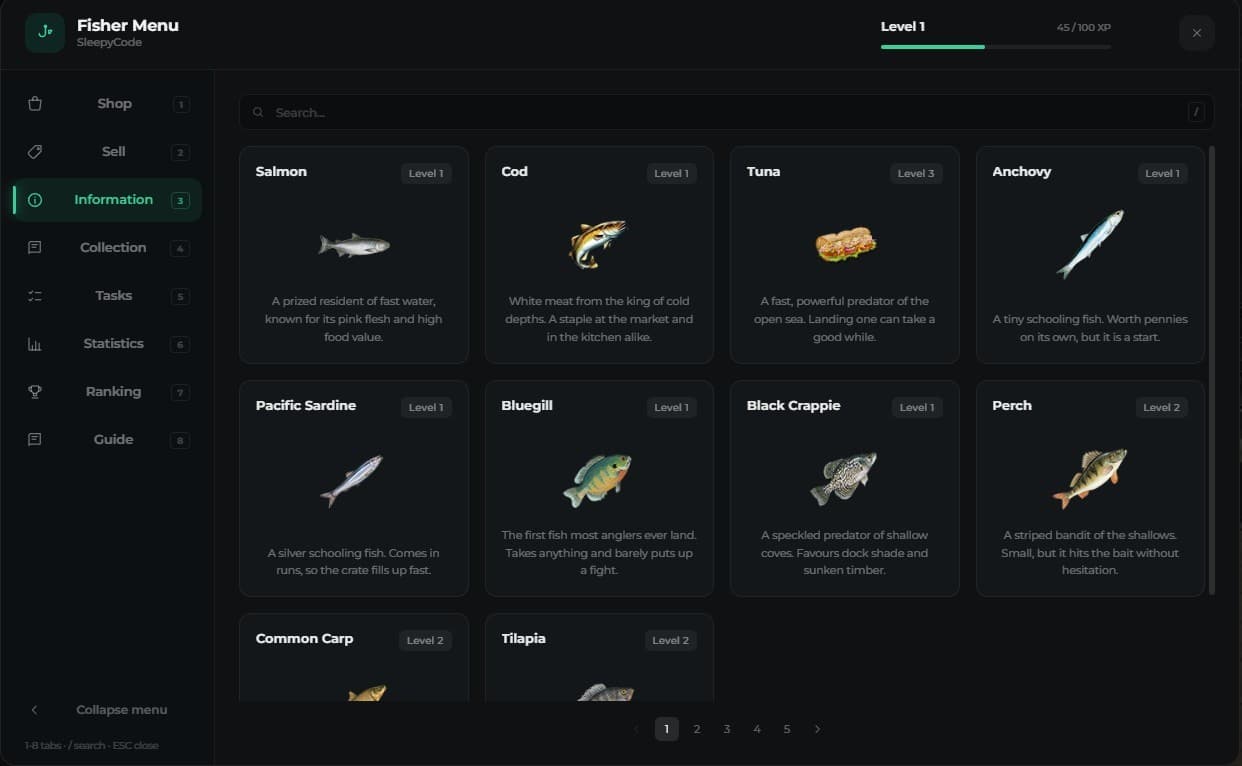Click the Ranking trophy icon
The image size is (1242, 766).
coord(35,392)
